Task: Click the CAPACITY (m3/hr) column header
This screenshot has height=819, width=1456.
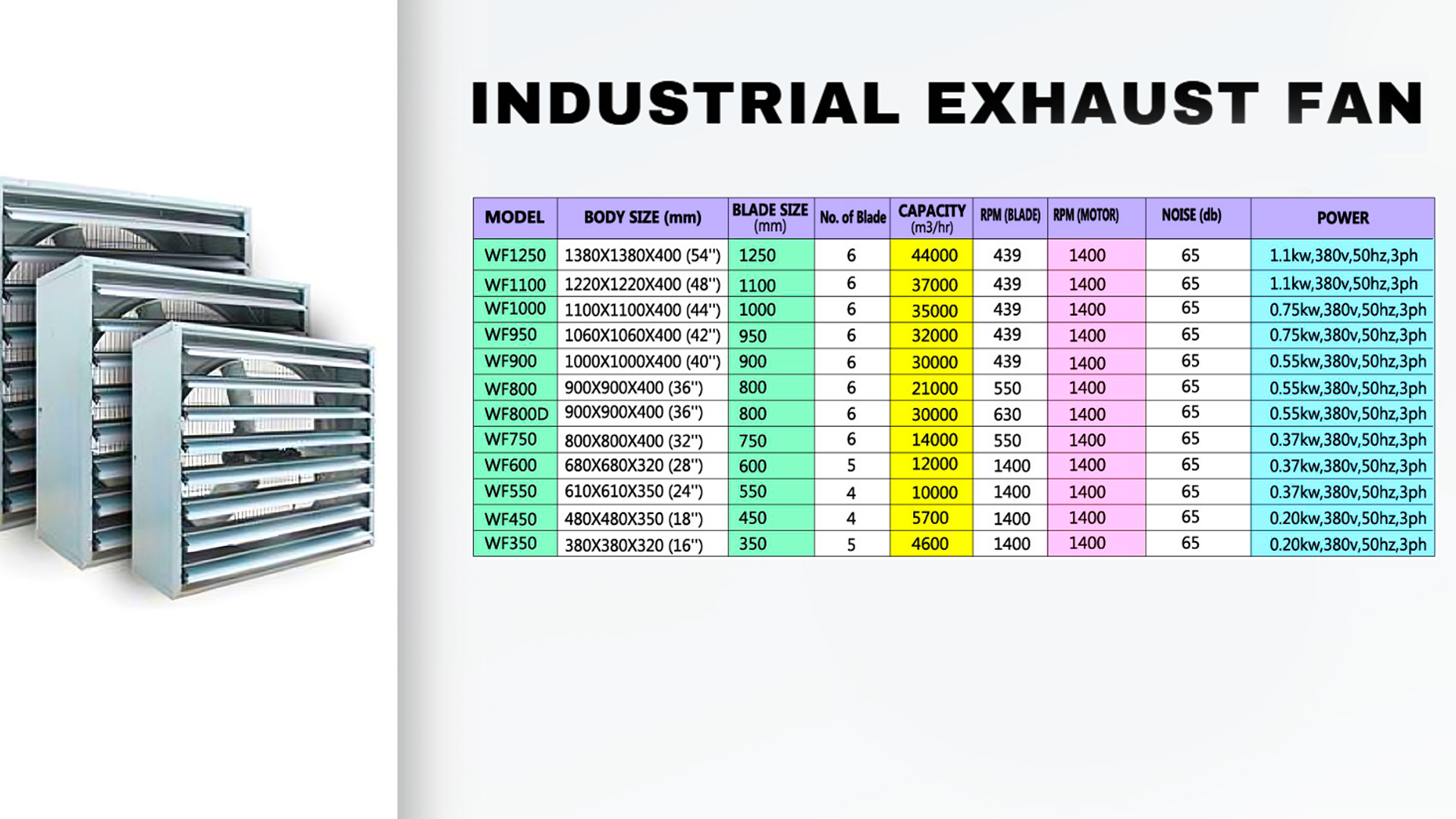Action: pyautogui.click(x=931, y=218)
